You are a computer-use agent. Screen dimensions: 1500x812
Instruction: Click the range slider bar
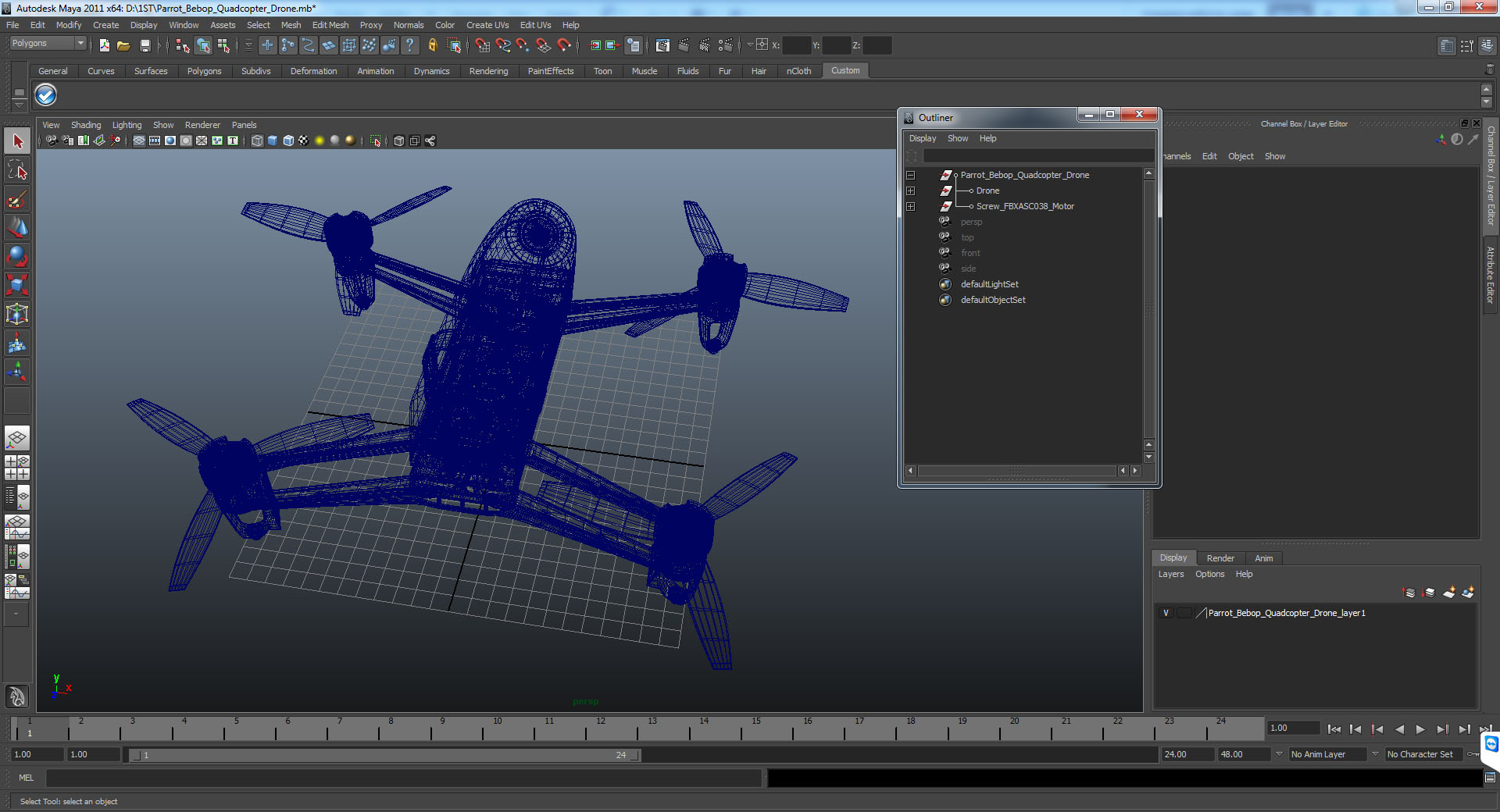click(384, 755)
